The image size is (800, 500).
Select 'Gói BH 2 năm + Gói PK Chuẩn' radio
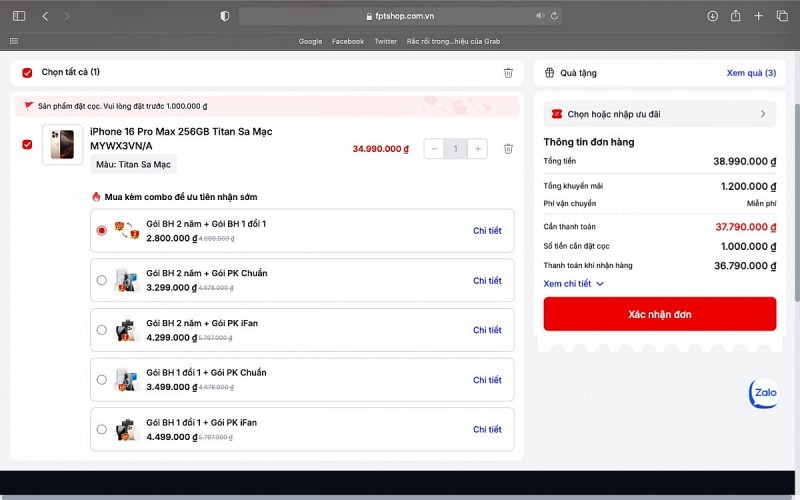coord(101,280)
